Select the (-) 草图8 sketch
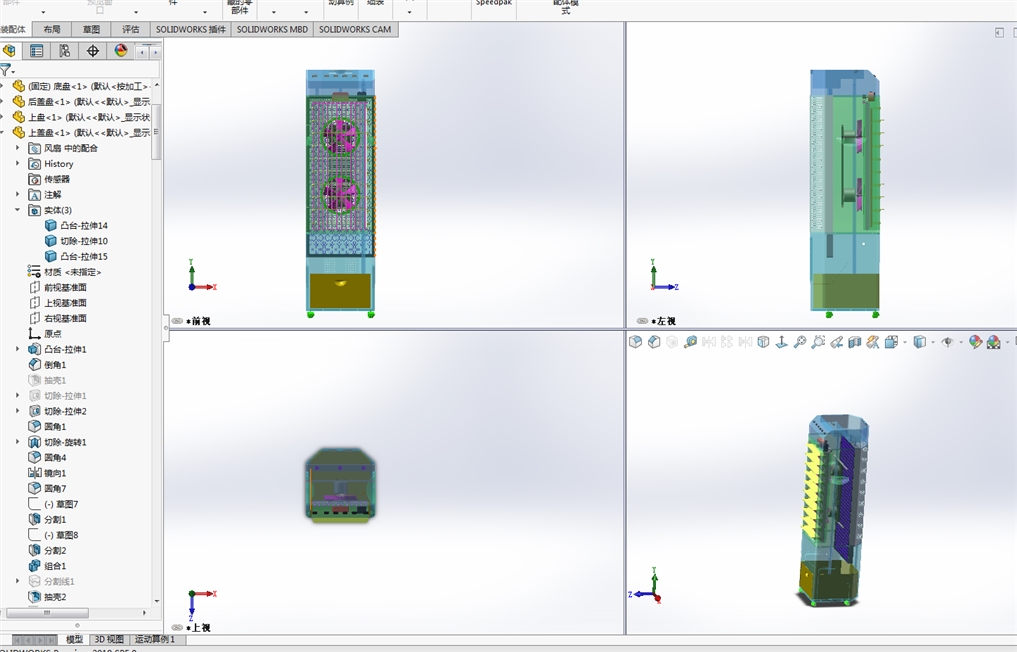1017x652 pixels. (53, 535)
